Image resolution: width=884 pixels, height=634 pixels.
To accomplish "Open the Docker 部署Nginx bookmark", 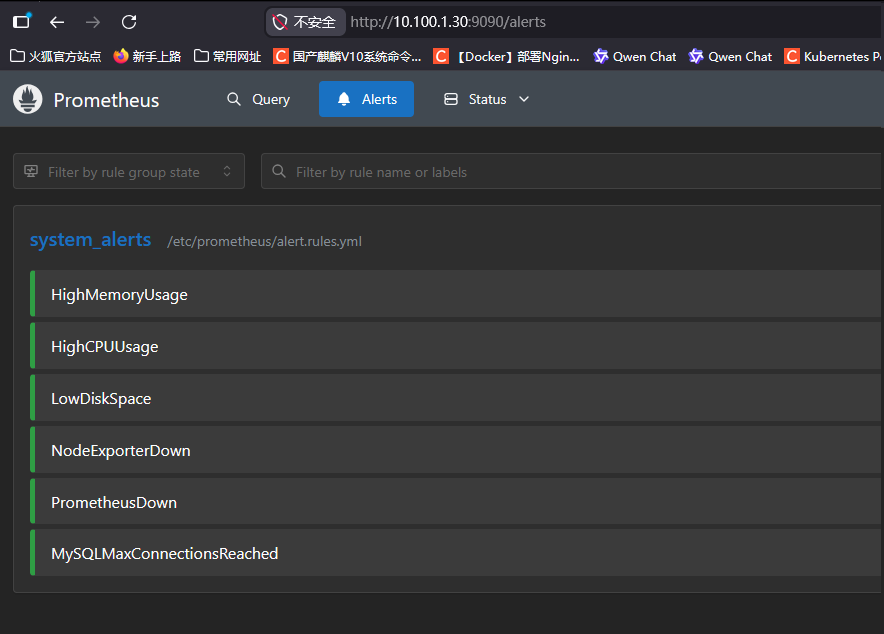I will point(506,56).
